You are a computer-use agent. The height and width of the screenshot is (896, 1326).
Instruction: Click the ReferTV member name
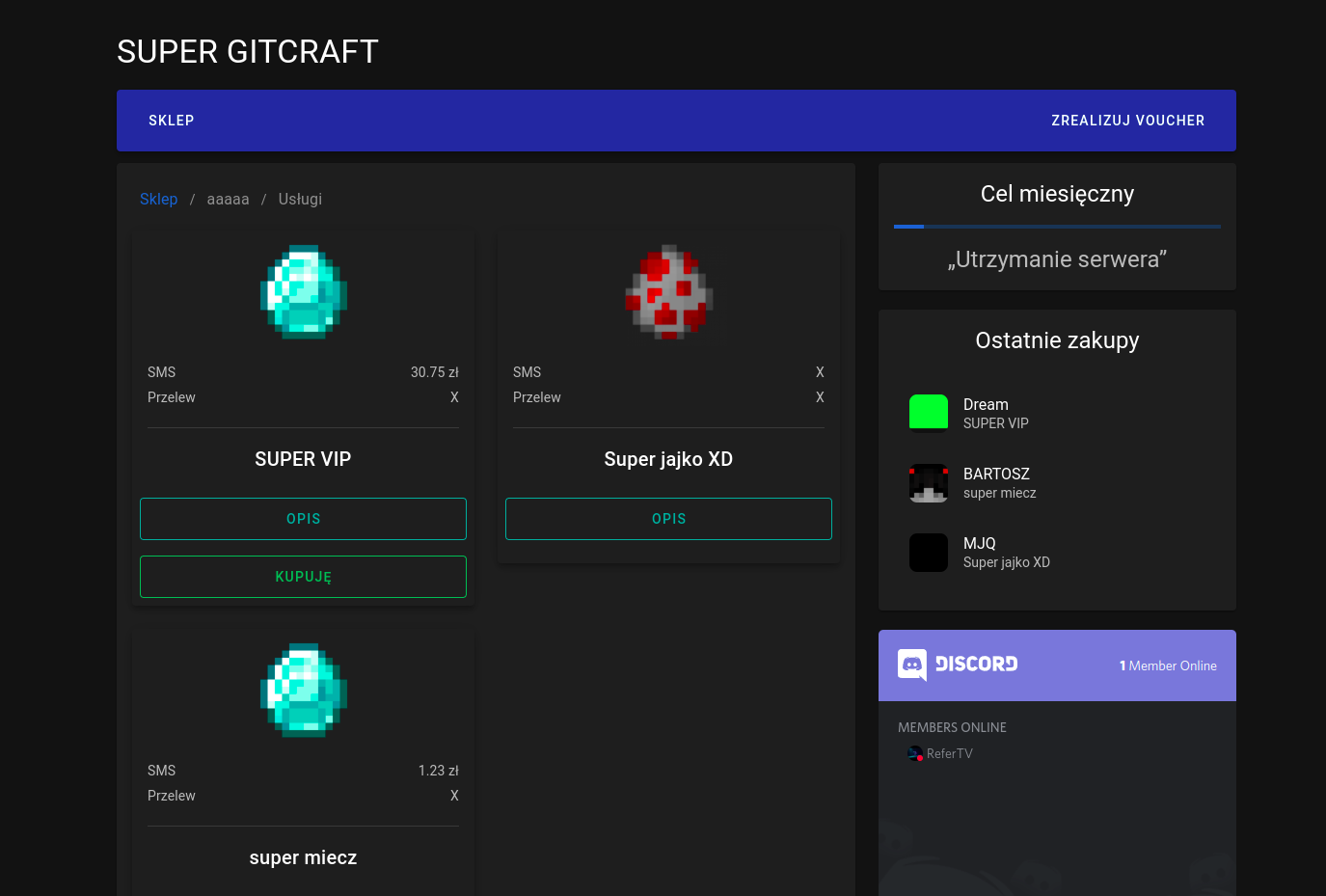(950, 754)
